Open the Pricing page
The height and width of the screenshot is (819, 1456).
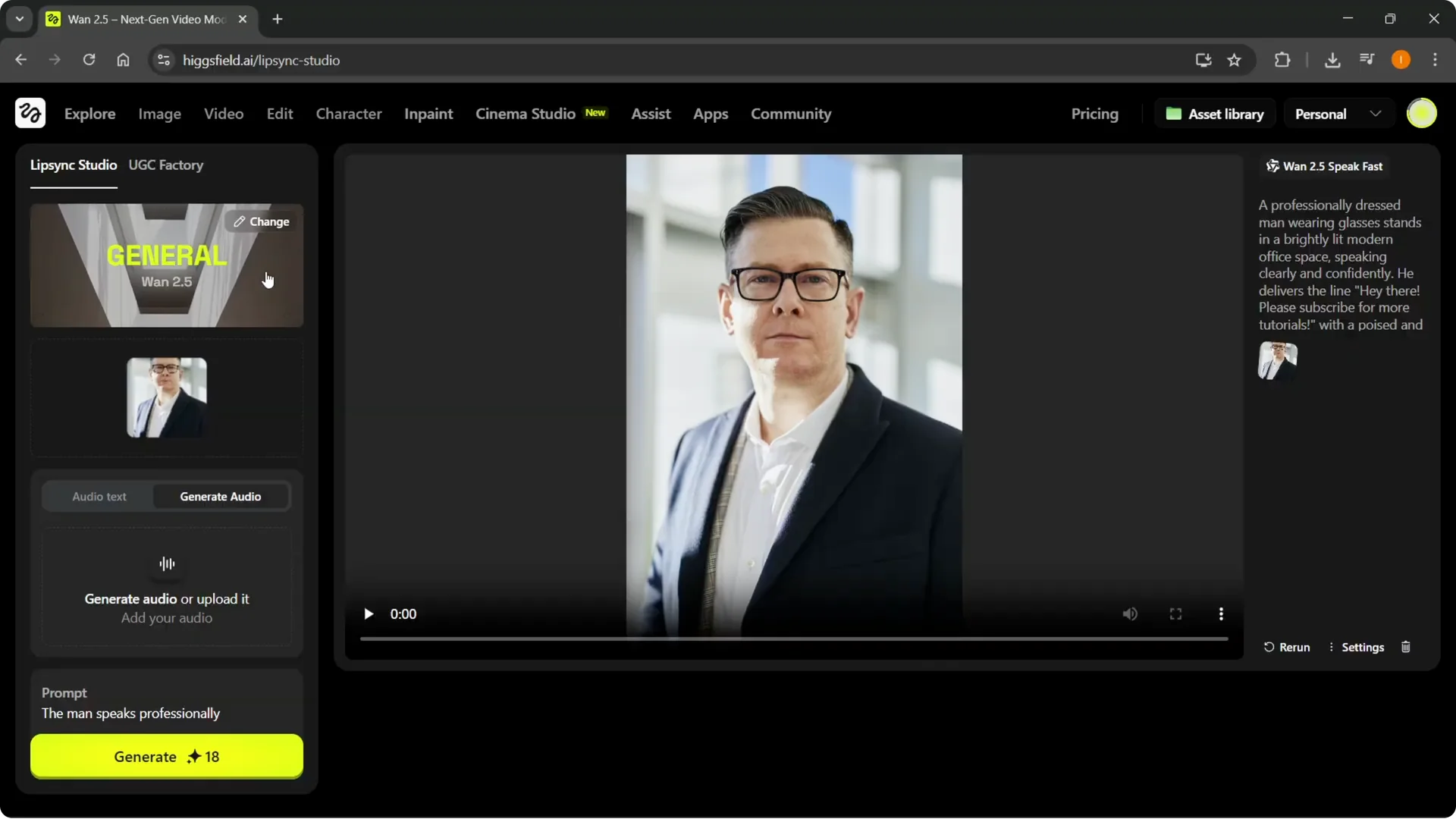pyautogui.click(x=1094, y=114)
